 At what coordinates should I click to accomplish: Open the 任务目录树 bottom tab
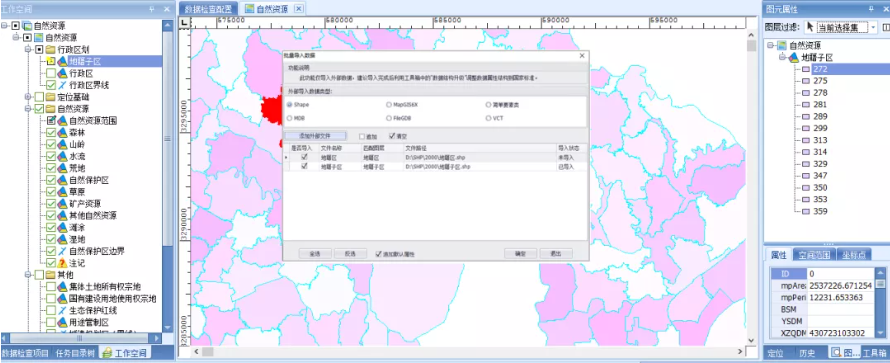coord(74,353)
